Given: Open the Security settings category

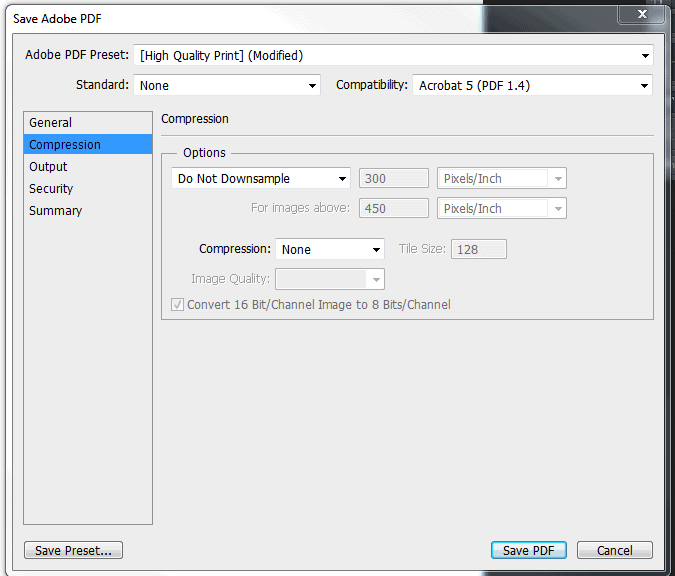Looking at the screenshot, I should click(51, 189).
